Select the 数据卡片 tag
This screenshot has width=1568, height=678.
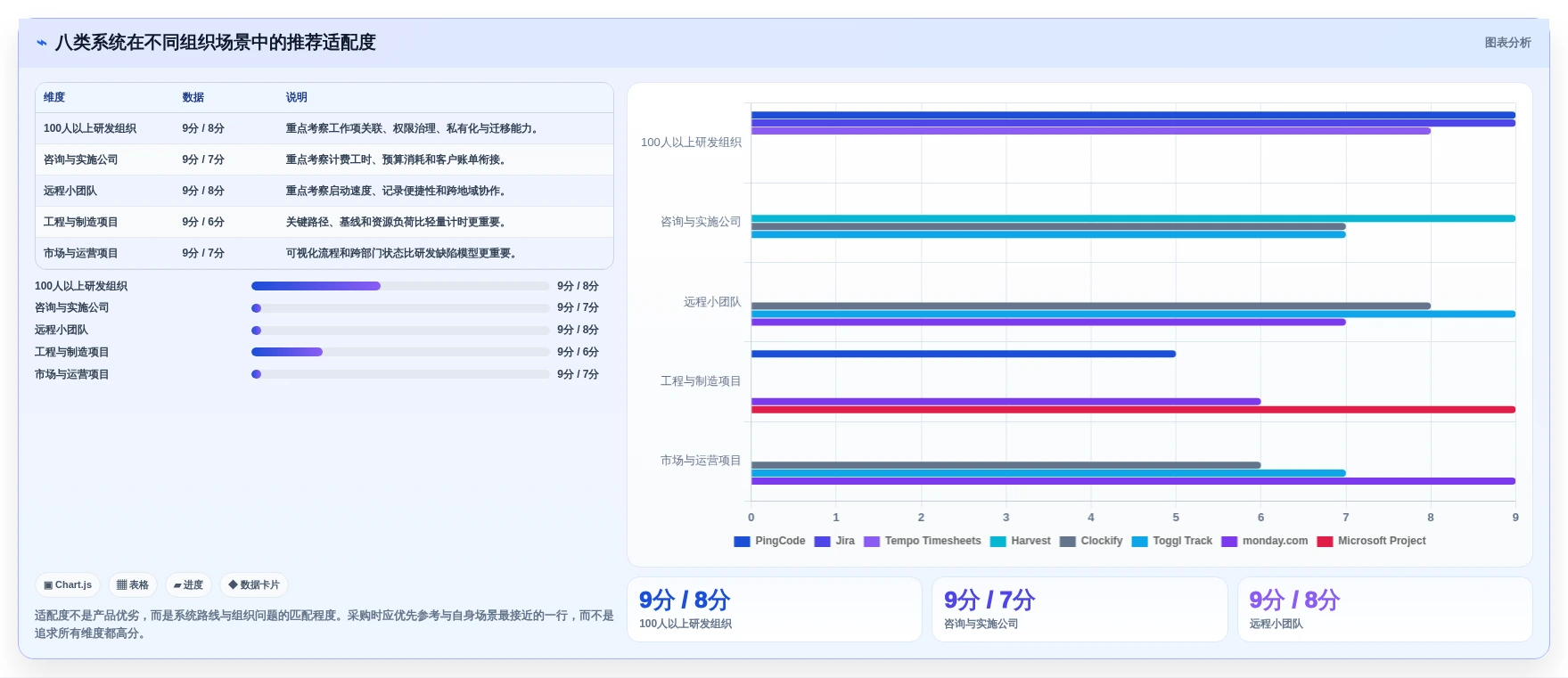[x=254, y=585]
